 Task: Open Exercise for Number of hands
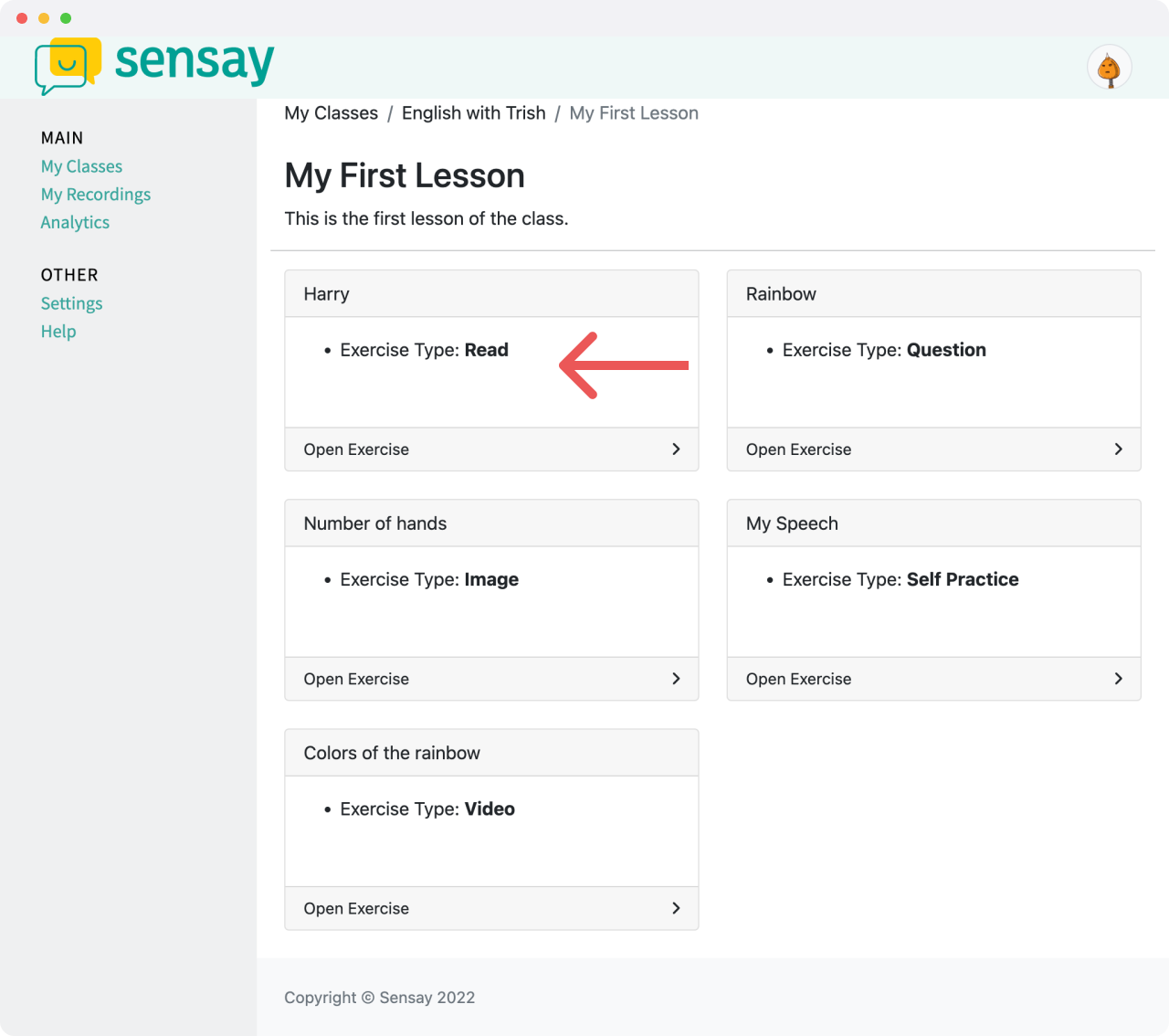click(491, 679)
